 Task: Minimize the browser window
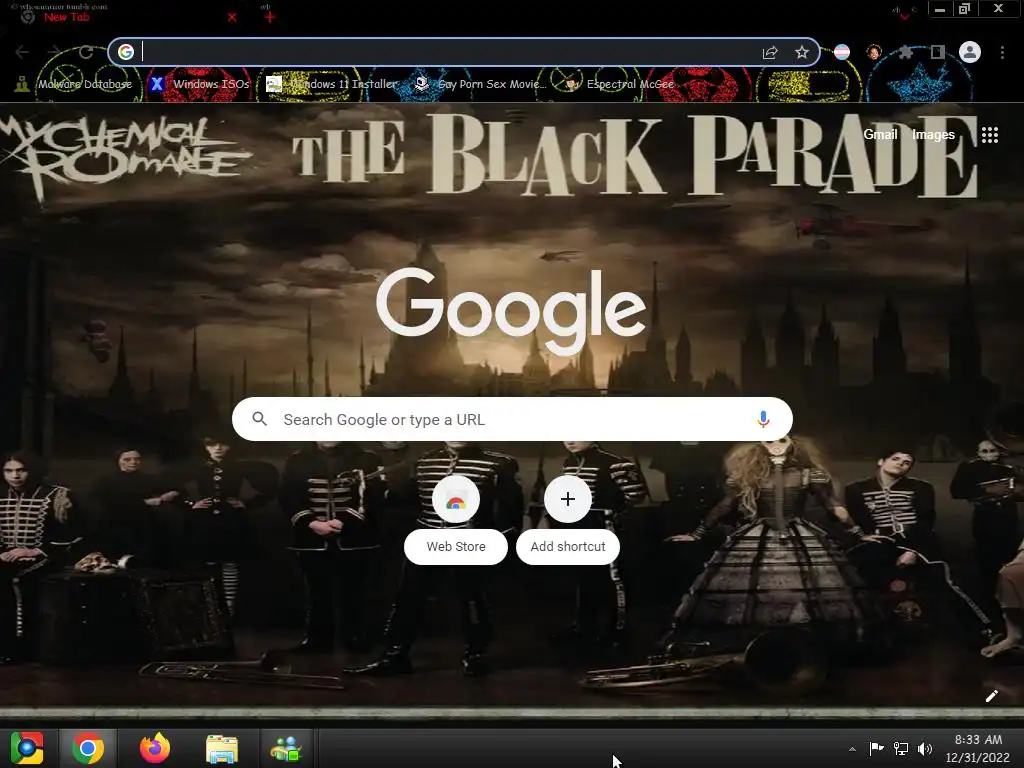[x=940, y=8]
